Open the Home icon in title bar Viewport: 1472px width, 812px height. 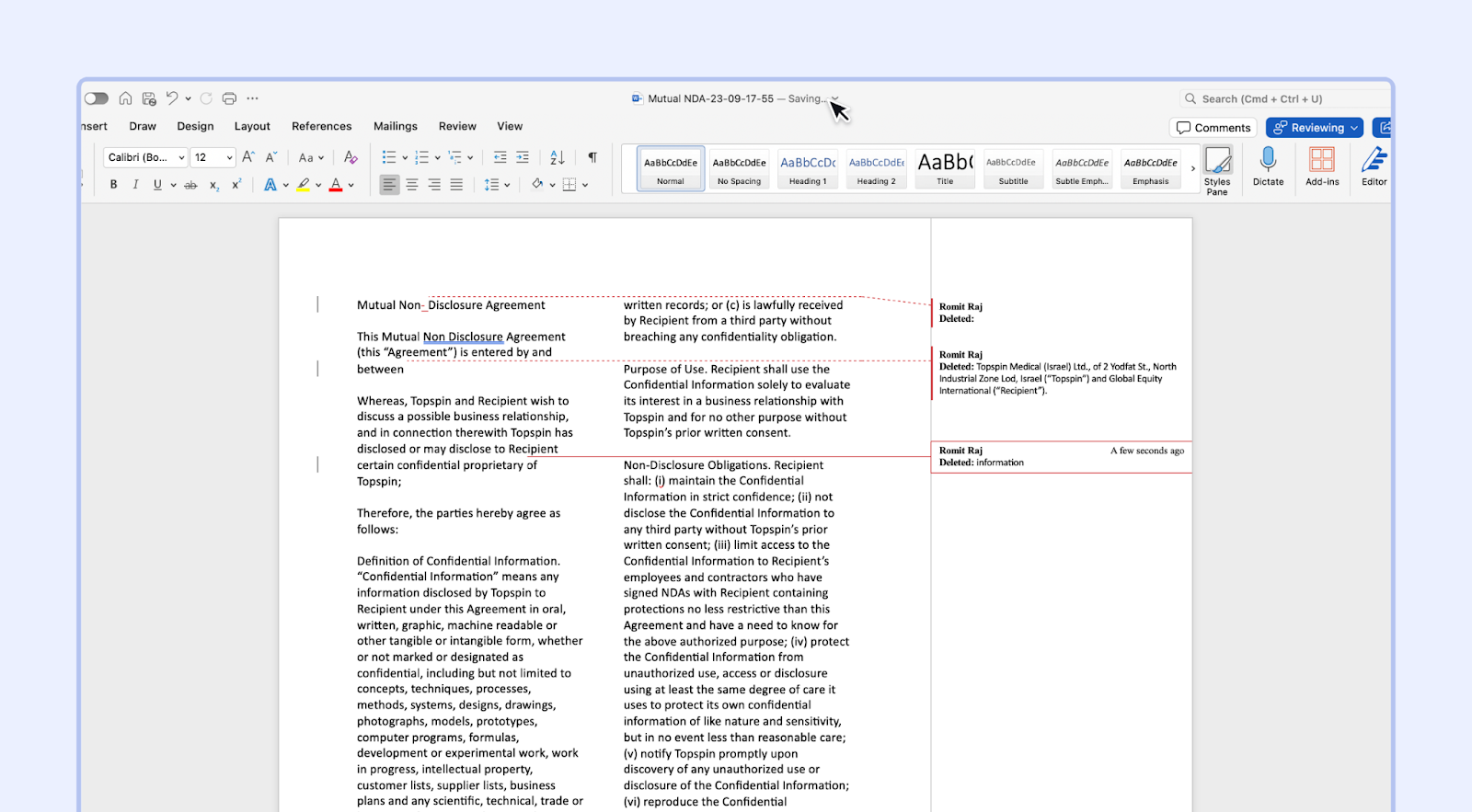(x=125, y=98)
